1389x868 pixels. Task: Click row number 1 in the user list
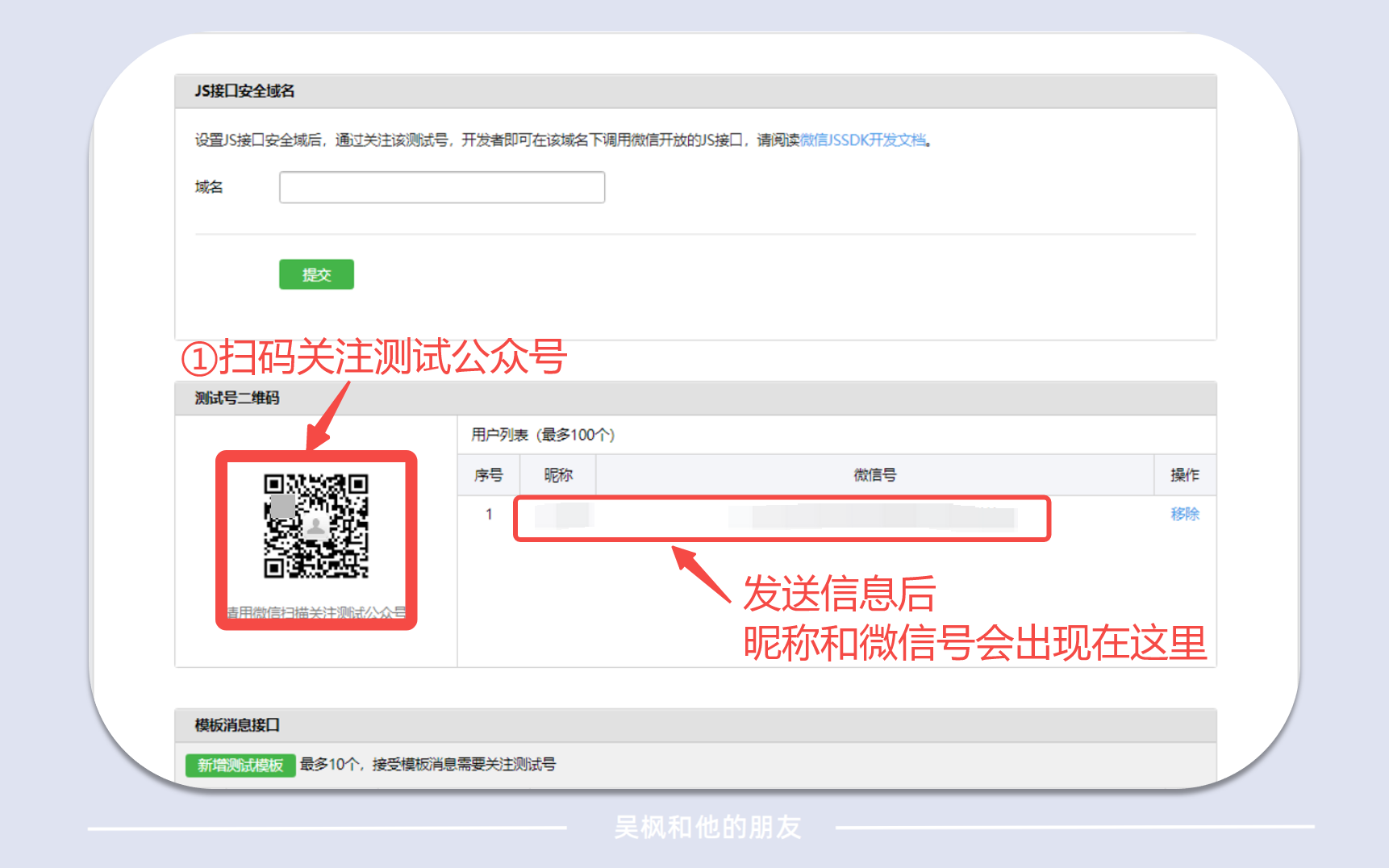489,514
